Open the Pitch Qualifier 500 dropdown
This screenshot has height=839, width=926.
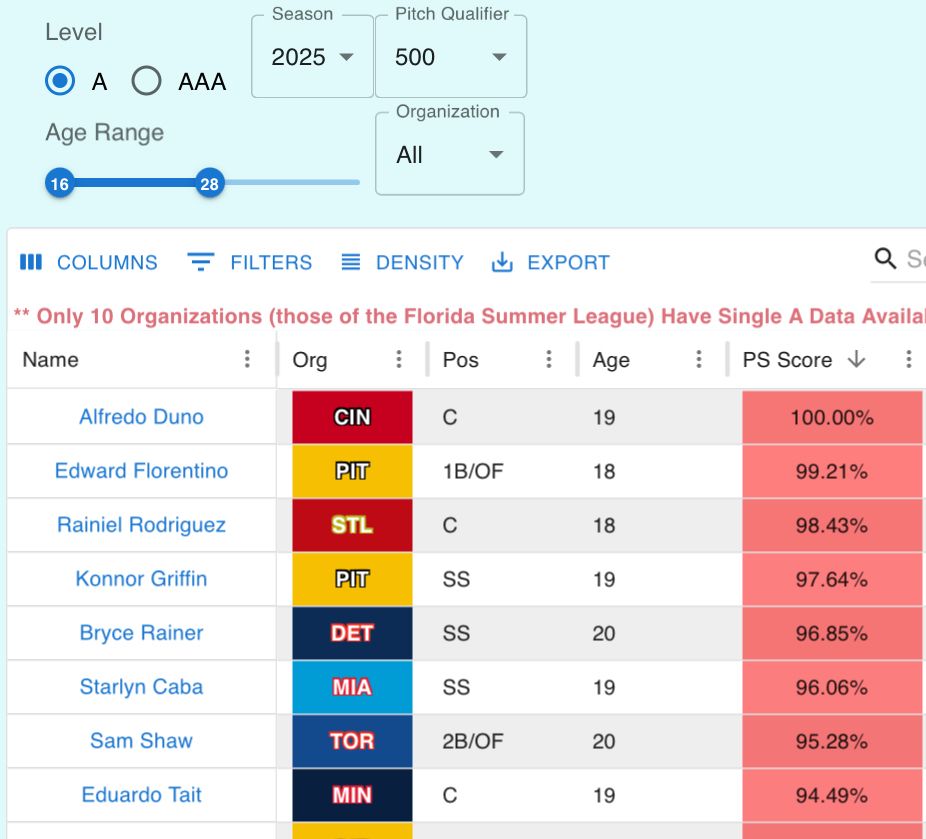(x=451, y=57)
